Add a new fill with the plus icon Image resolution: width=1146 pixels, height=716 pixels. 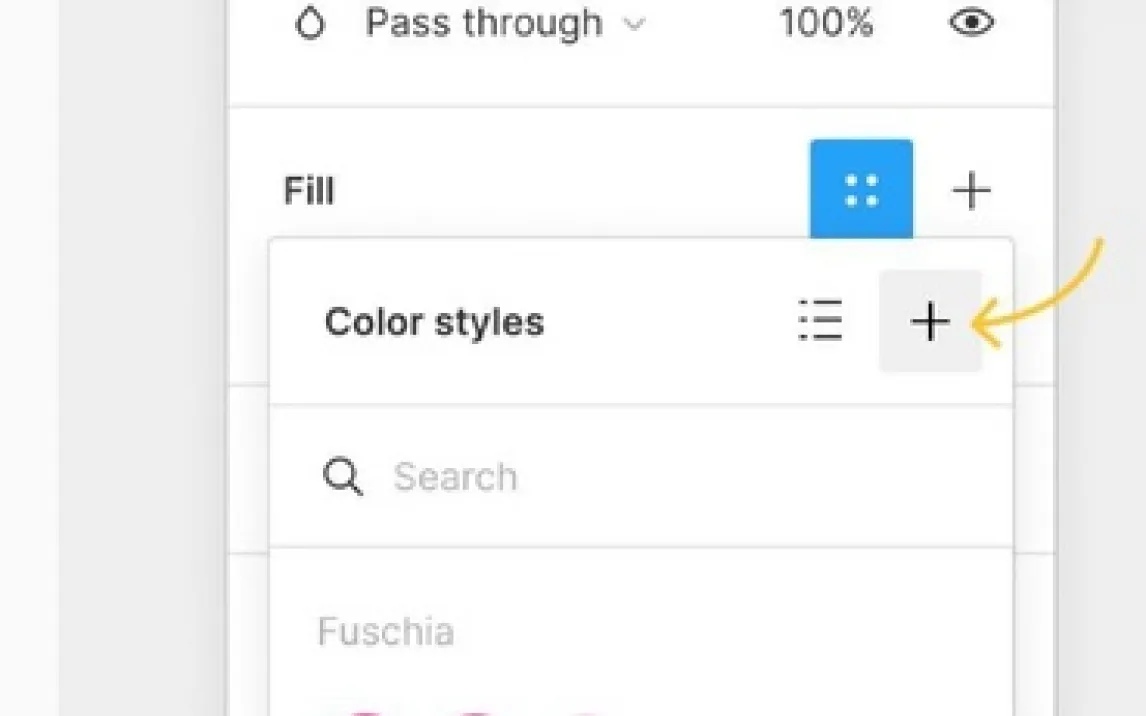tap(971, 190)
